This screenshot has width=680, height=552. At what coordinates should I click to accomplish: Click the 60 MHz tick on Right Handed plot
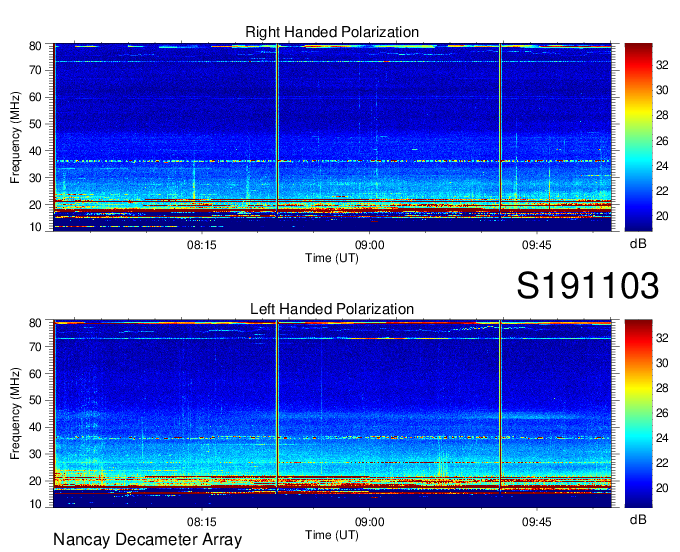pyautogui.click(x=35, y=97)
